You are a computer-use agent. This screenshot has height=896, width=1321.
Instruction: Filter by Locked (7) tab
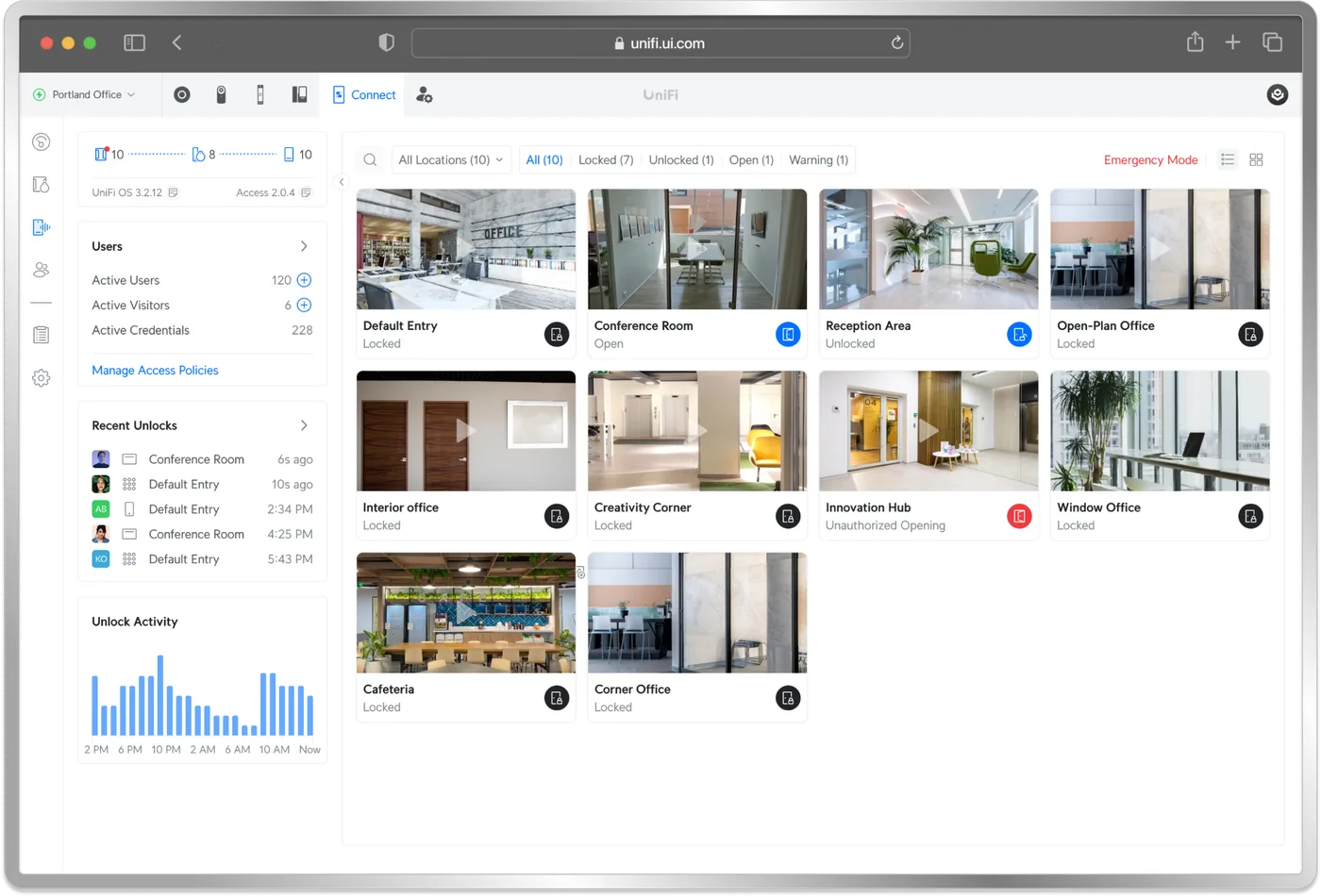pos(606,160)
